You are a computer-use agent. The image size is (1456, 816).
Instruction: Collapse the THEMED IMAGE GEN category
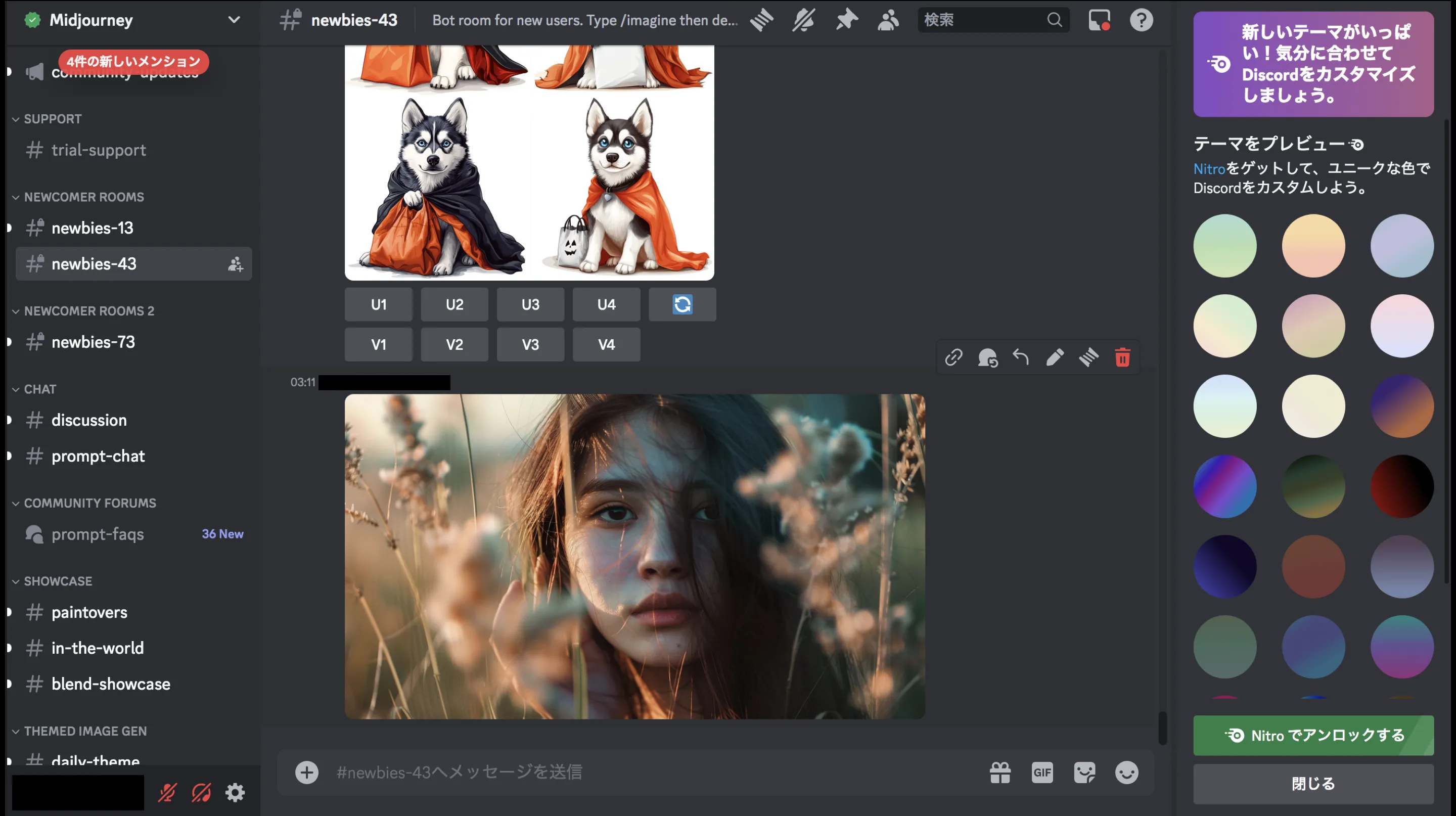pyautogui.click(x=79, y=731)
